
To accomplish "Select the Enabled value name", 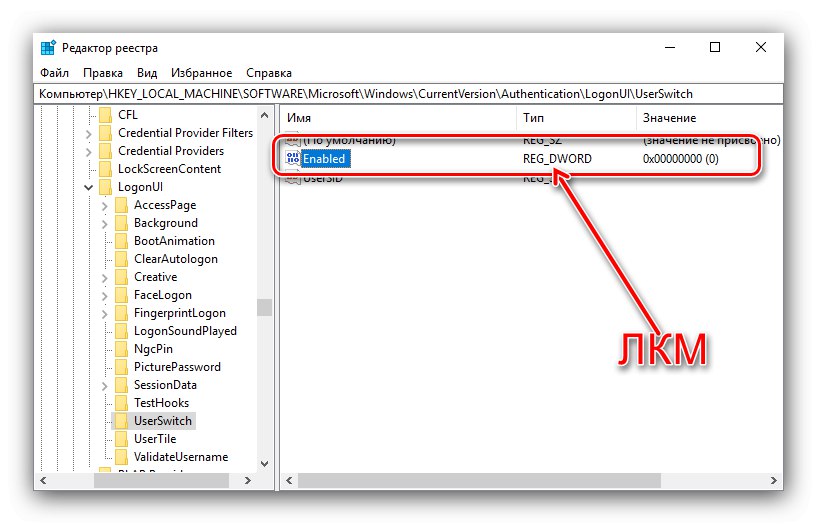I will 324,158.
